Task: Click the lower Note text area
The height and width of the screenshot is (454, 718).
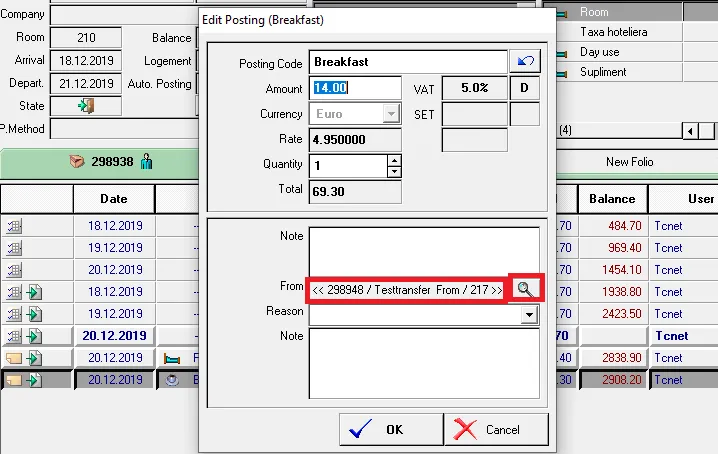Action: [x=424, y=363]
